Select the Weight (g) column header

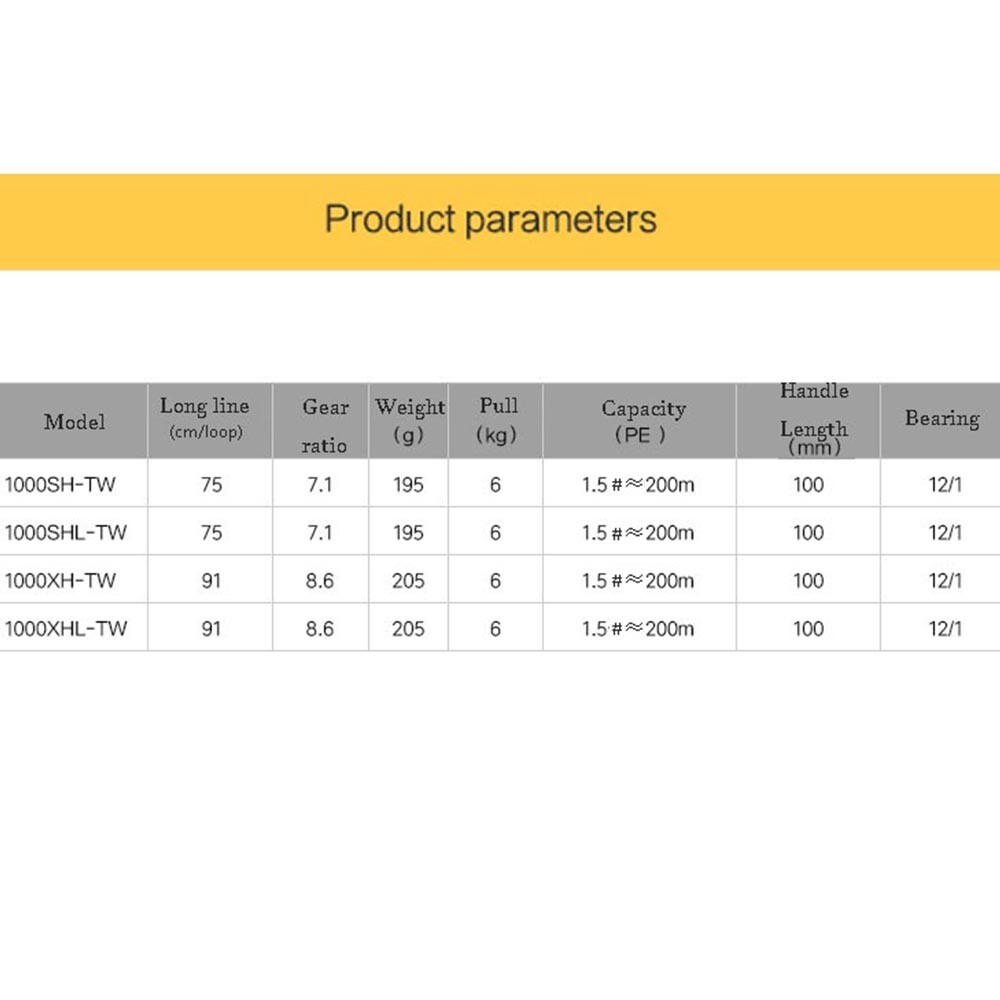[409, 421]
